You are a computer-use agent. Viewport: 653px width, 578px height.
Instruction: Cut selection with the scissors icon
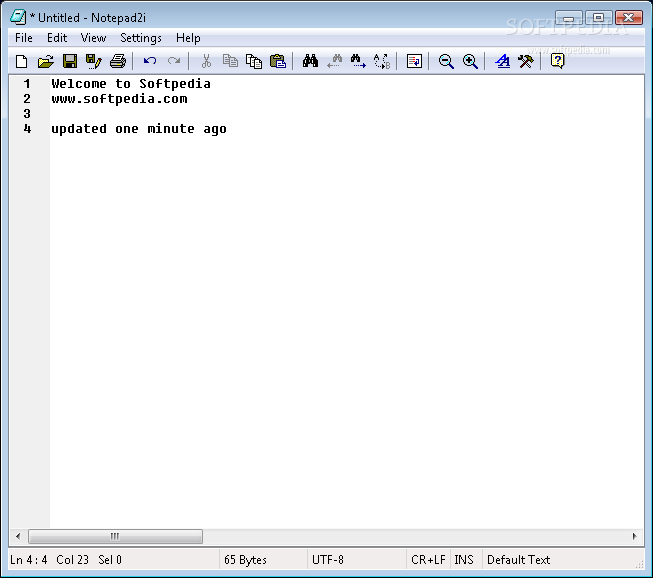point(206,62)
